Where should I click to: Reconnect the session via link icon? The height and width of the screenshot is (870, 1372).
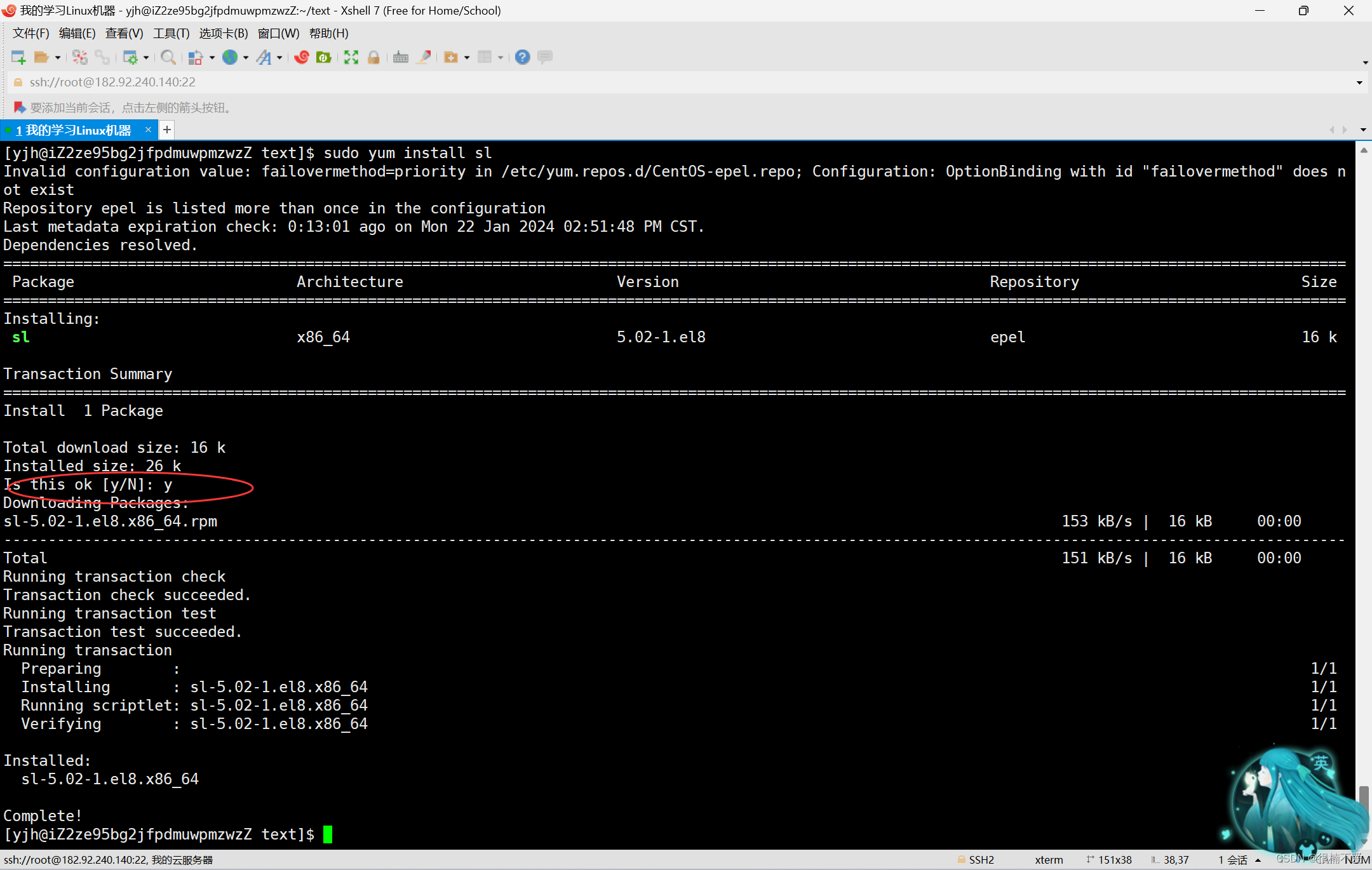(x=103, y=57)
